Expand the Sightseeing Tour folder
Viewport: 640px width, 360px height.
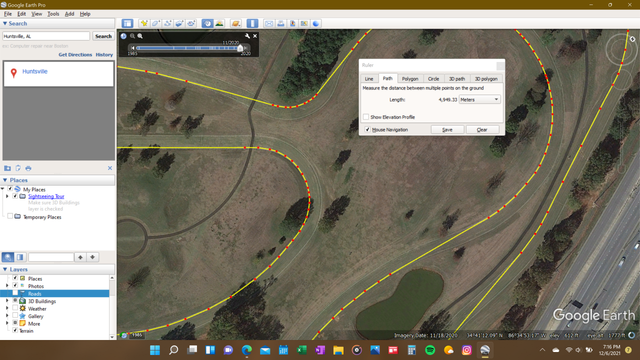pyautogui.click(x=7, y=196)
